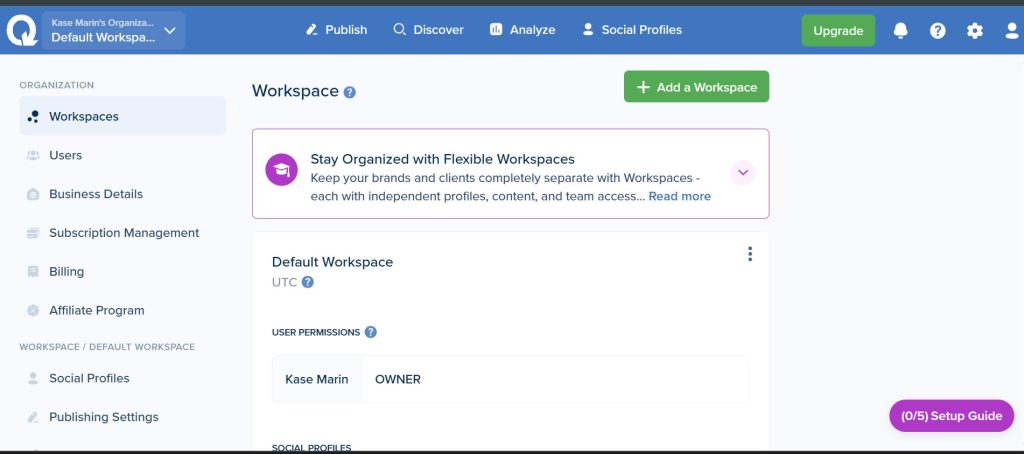
Task: Go to Business Details
Action: pyautogui.click(x=123, y=194)
